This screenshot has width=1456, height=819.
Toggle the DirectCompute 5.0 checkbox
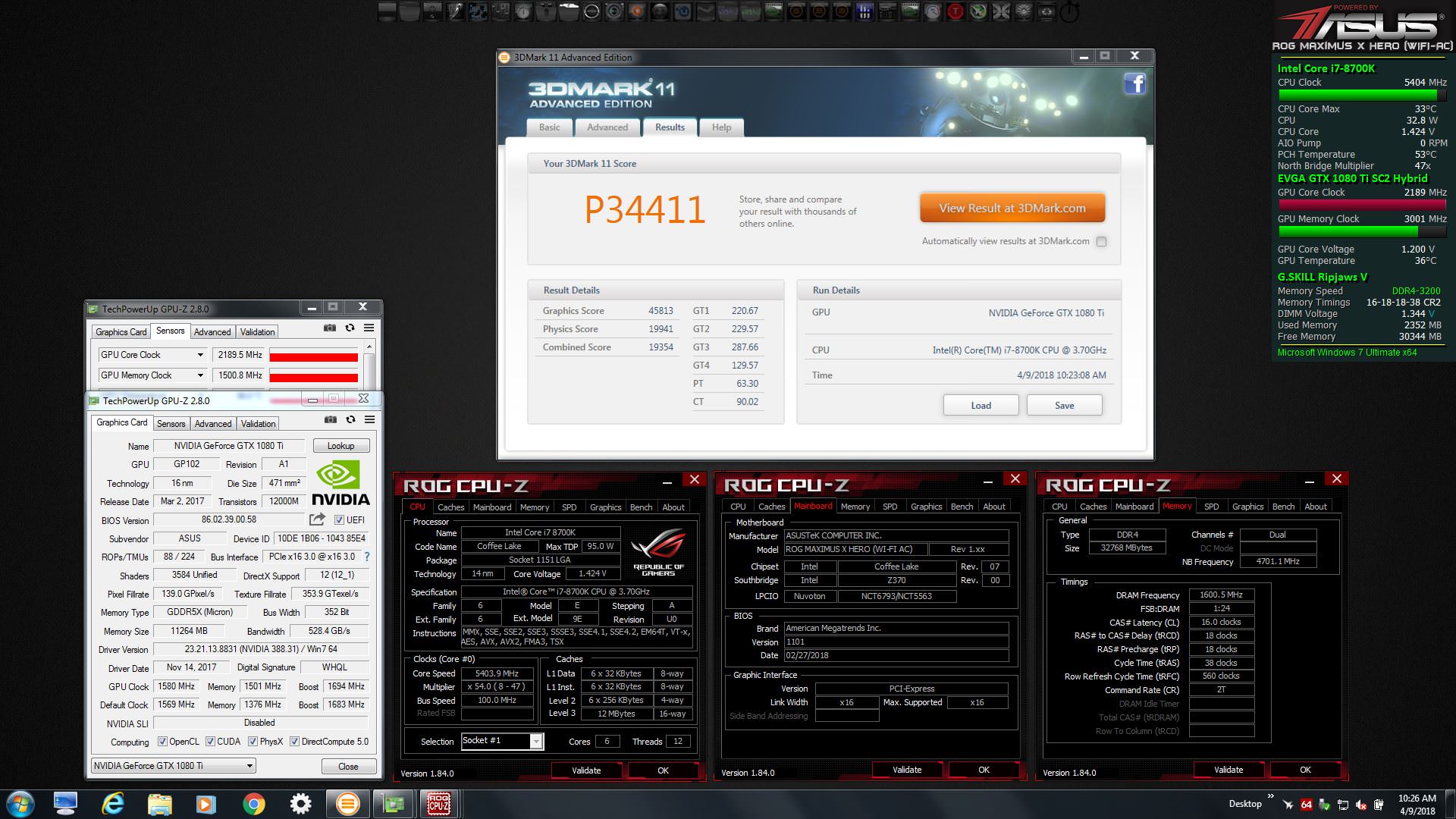click(294, 742)
